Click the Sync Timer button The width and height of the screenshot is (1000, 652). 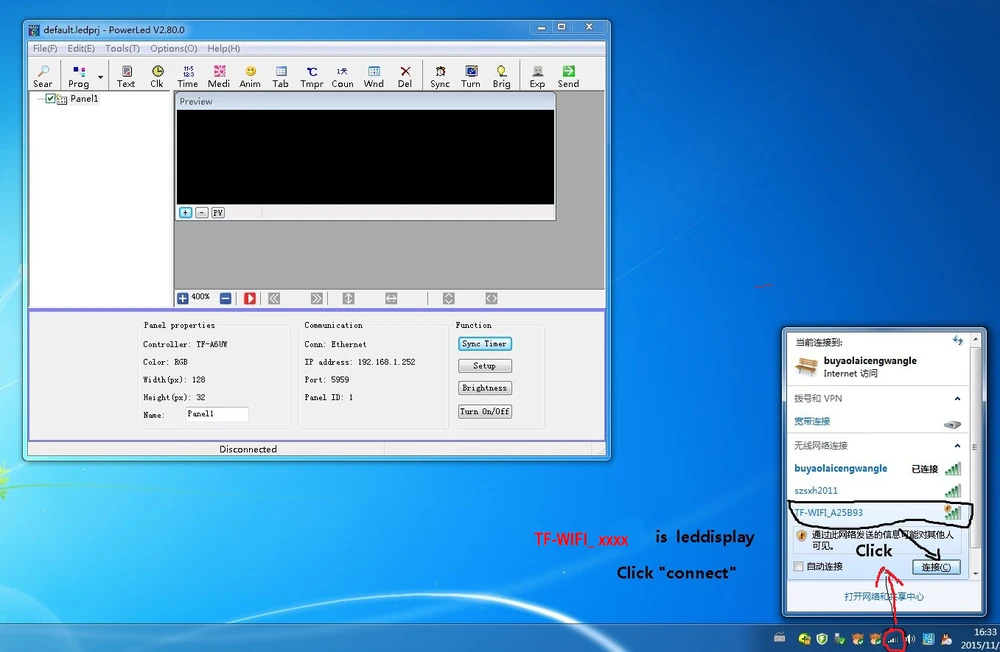(485, 344)
